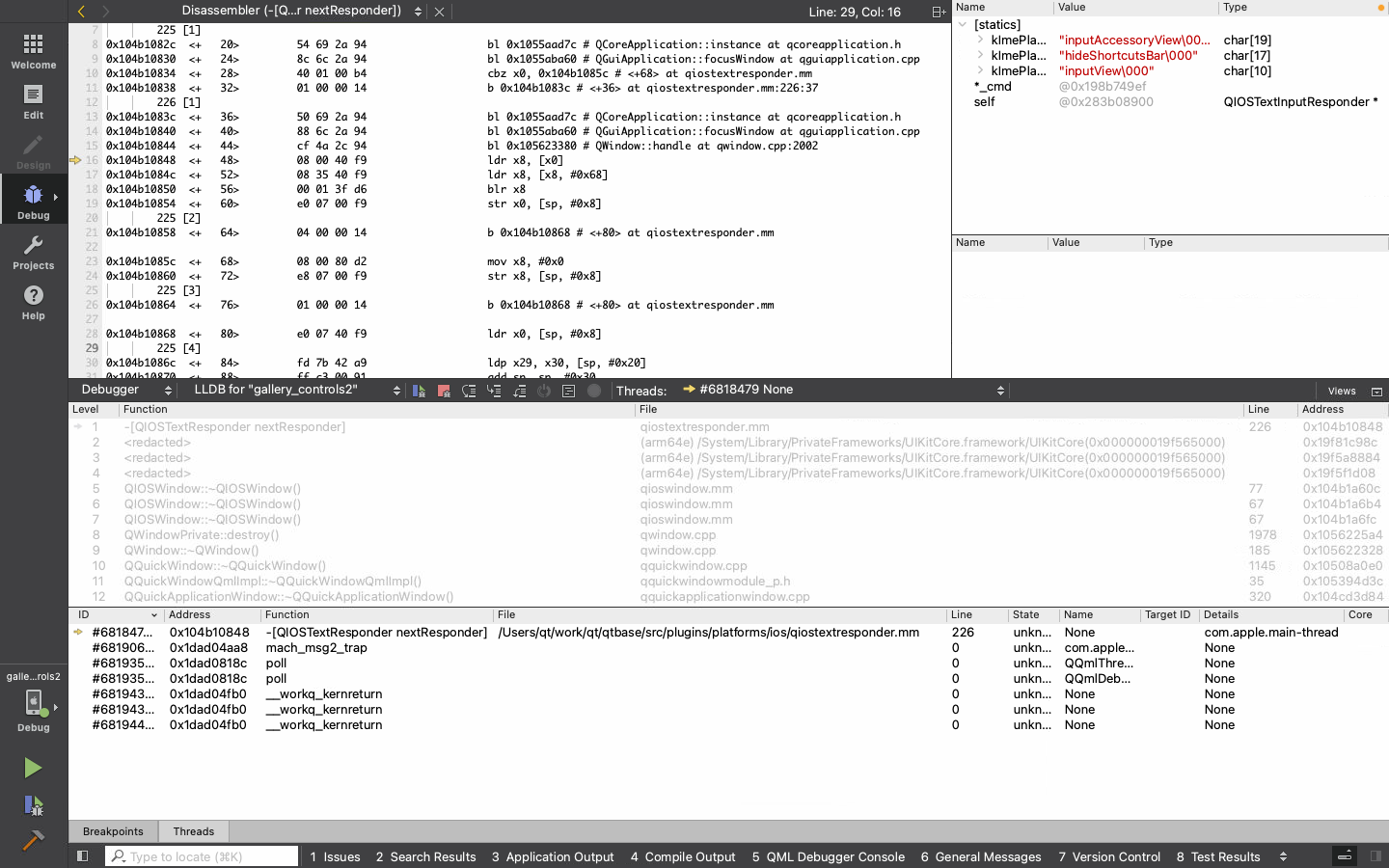Screen dimensions: 1389x868
Task: Click the Start Debugging button
Action: pos(33,805)
